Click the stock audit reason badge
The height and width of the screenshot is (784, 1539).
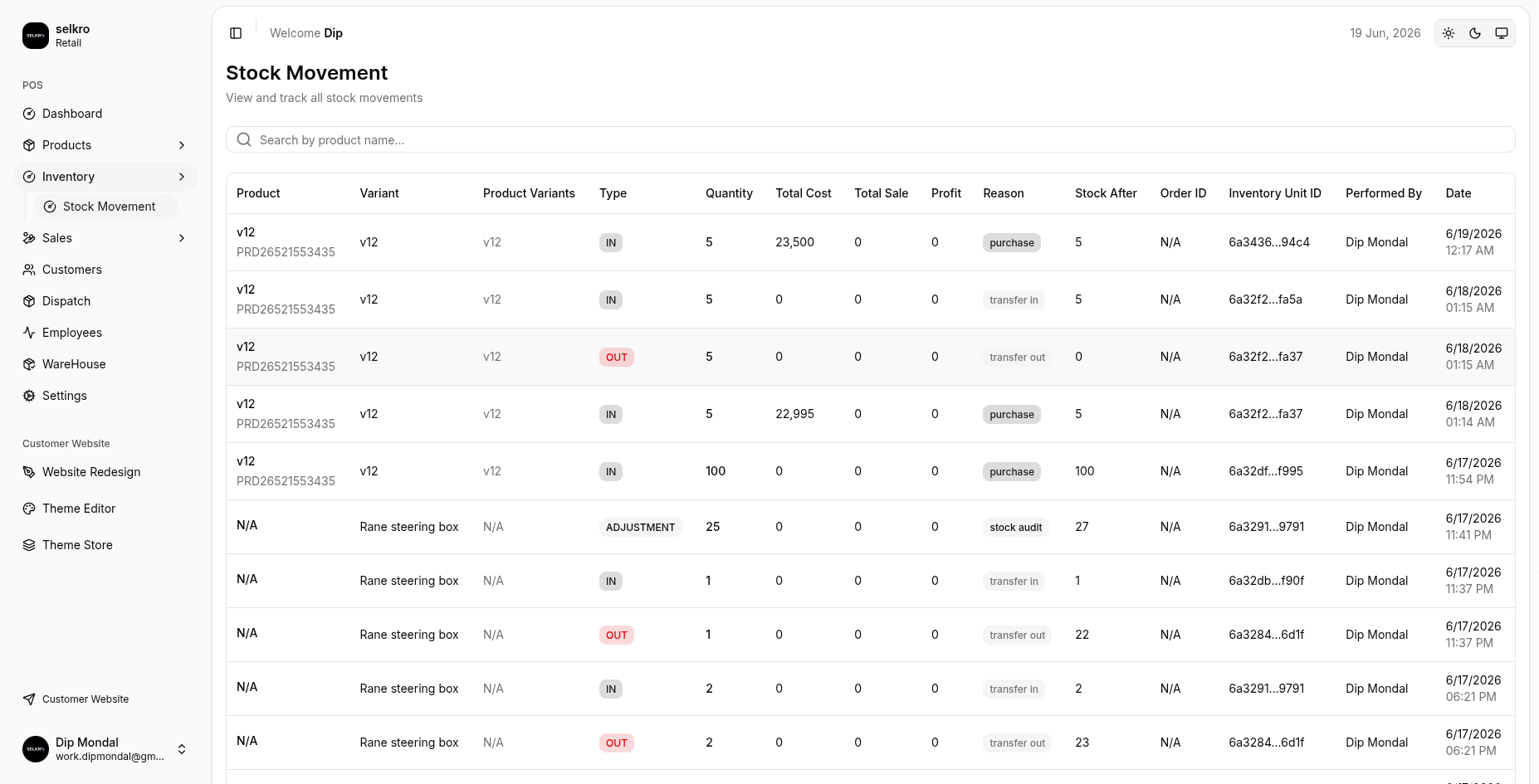(x=1015, y=527)
